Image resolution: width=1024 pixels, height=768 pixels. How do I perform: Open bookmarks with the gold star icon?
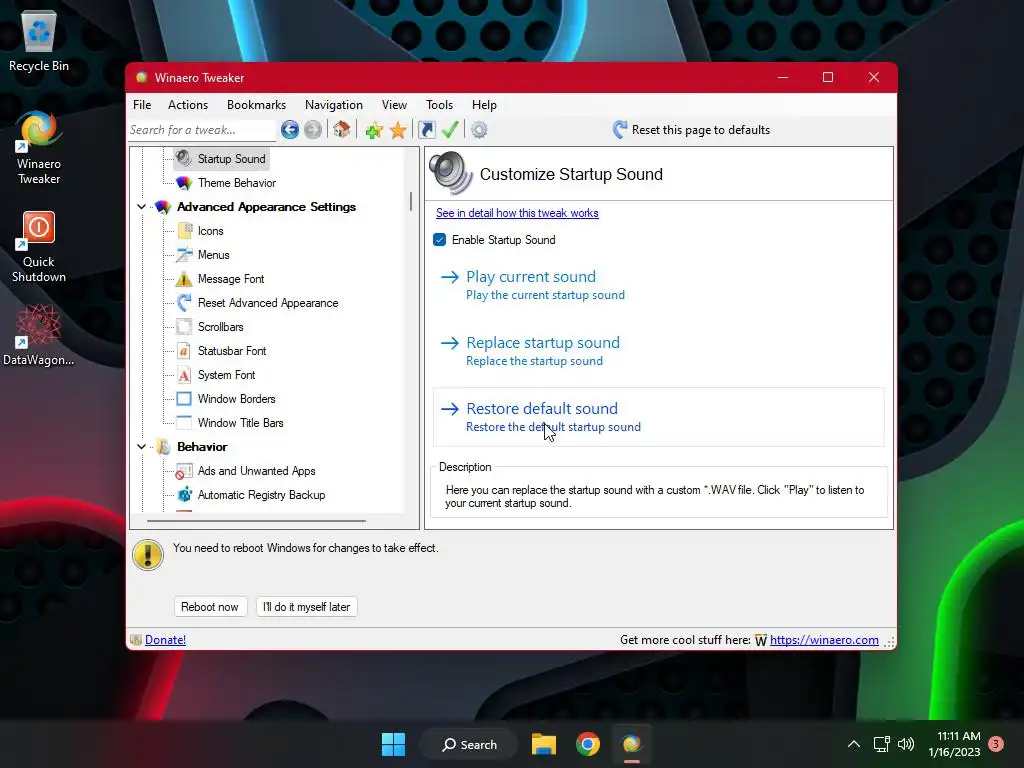(398, 130)
